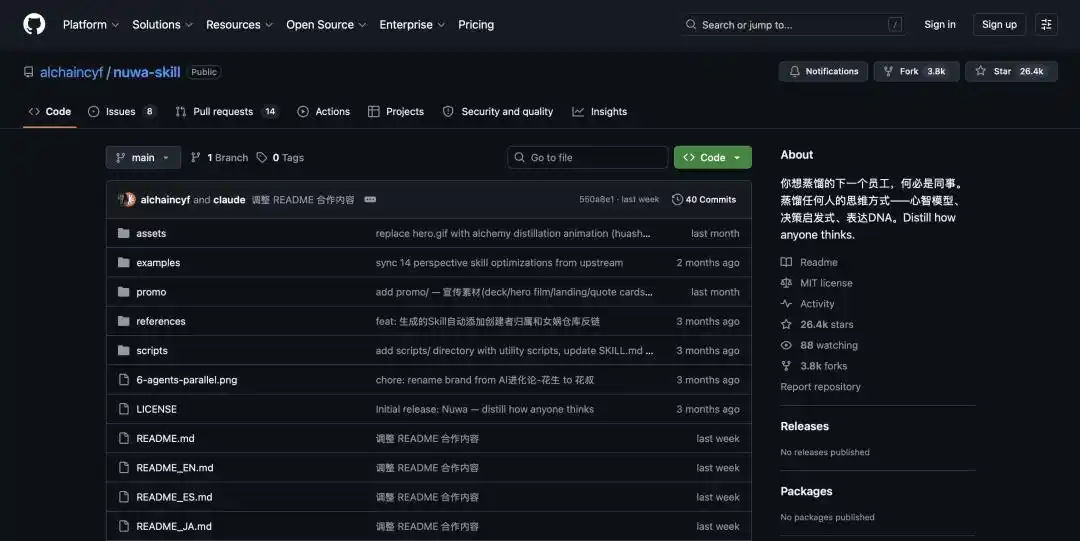
Task: Open the Activity pulse link
Action: pos(817,303)
